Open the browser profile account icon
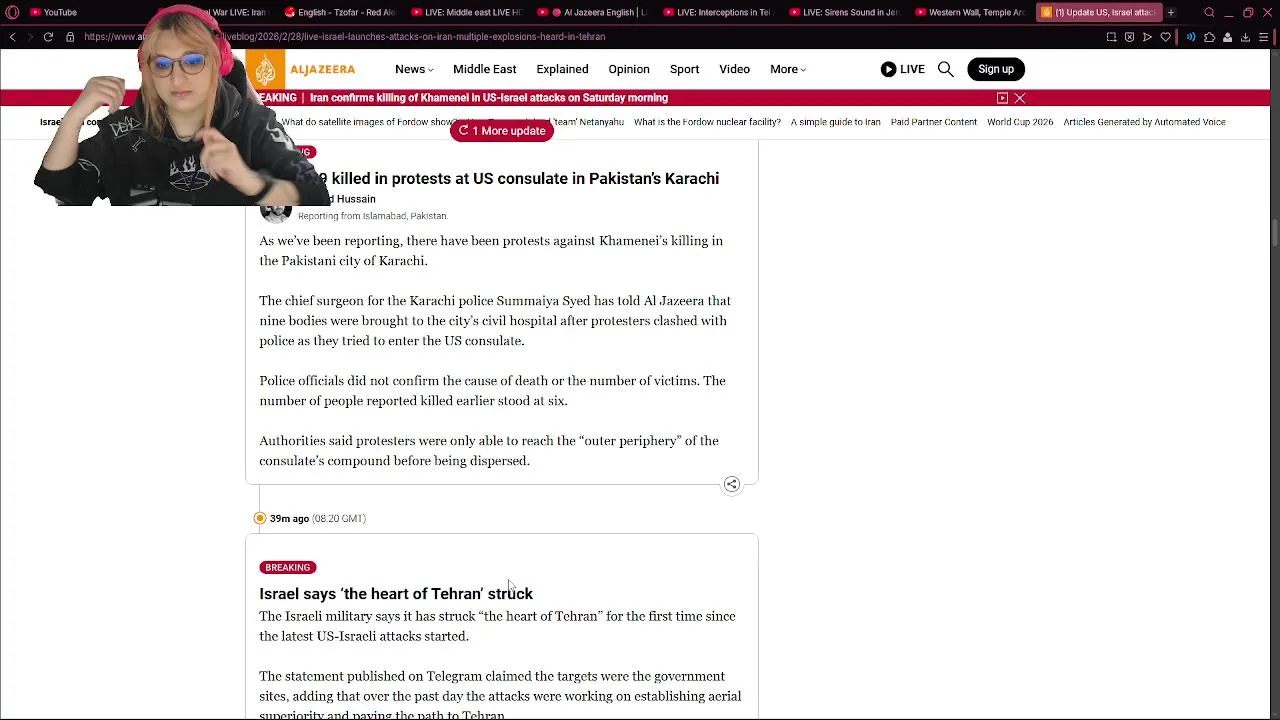 (1227, 37)
